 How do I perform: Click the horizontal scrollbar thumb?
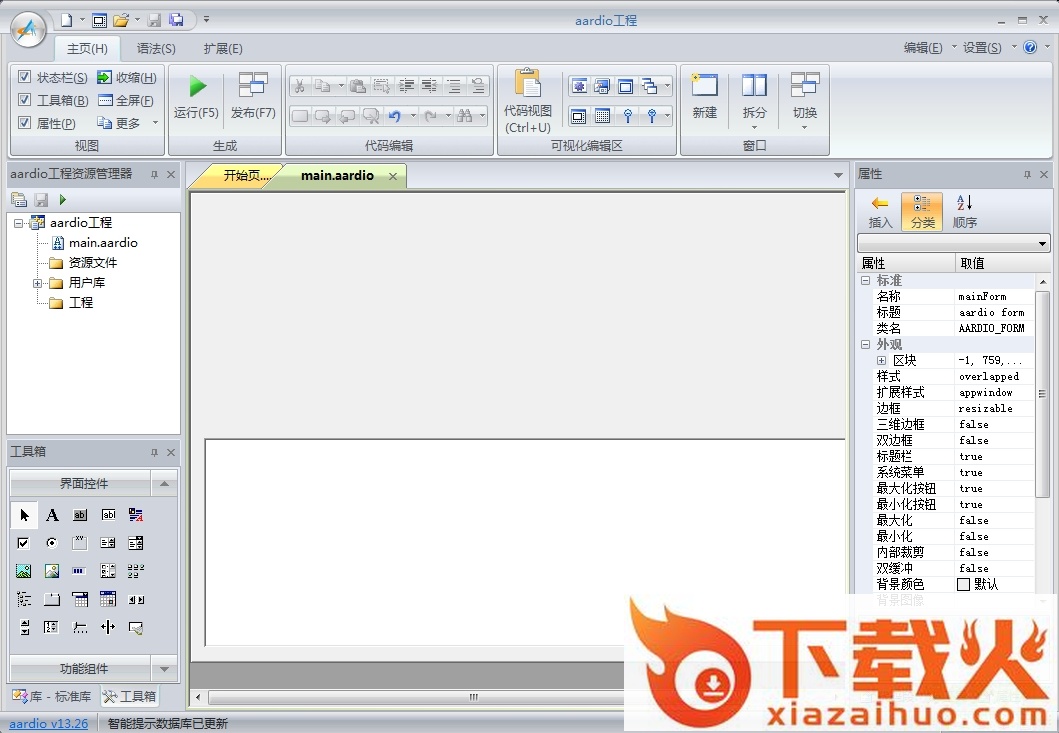pos(473,697)
